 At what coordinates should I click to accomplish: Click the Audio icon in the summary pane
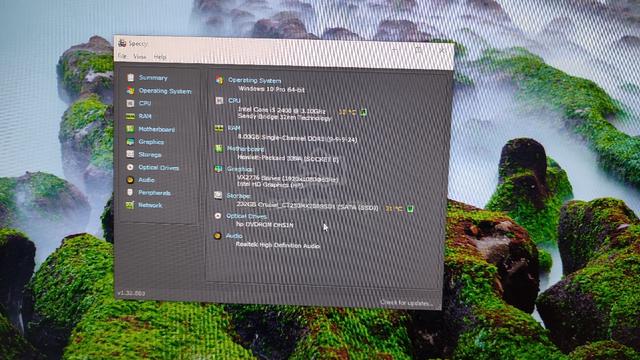(218, 236)
